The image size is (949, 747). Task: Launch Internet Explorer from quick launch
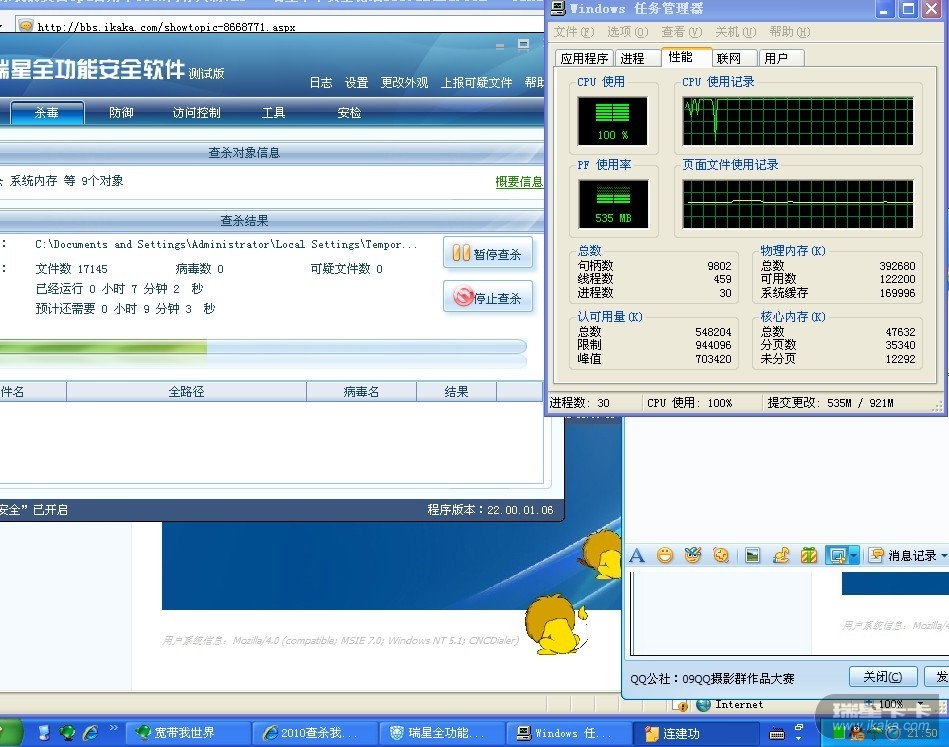pos(90,732)
